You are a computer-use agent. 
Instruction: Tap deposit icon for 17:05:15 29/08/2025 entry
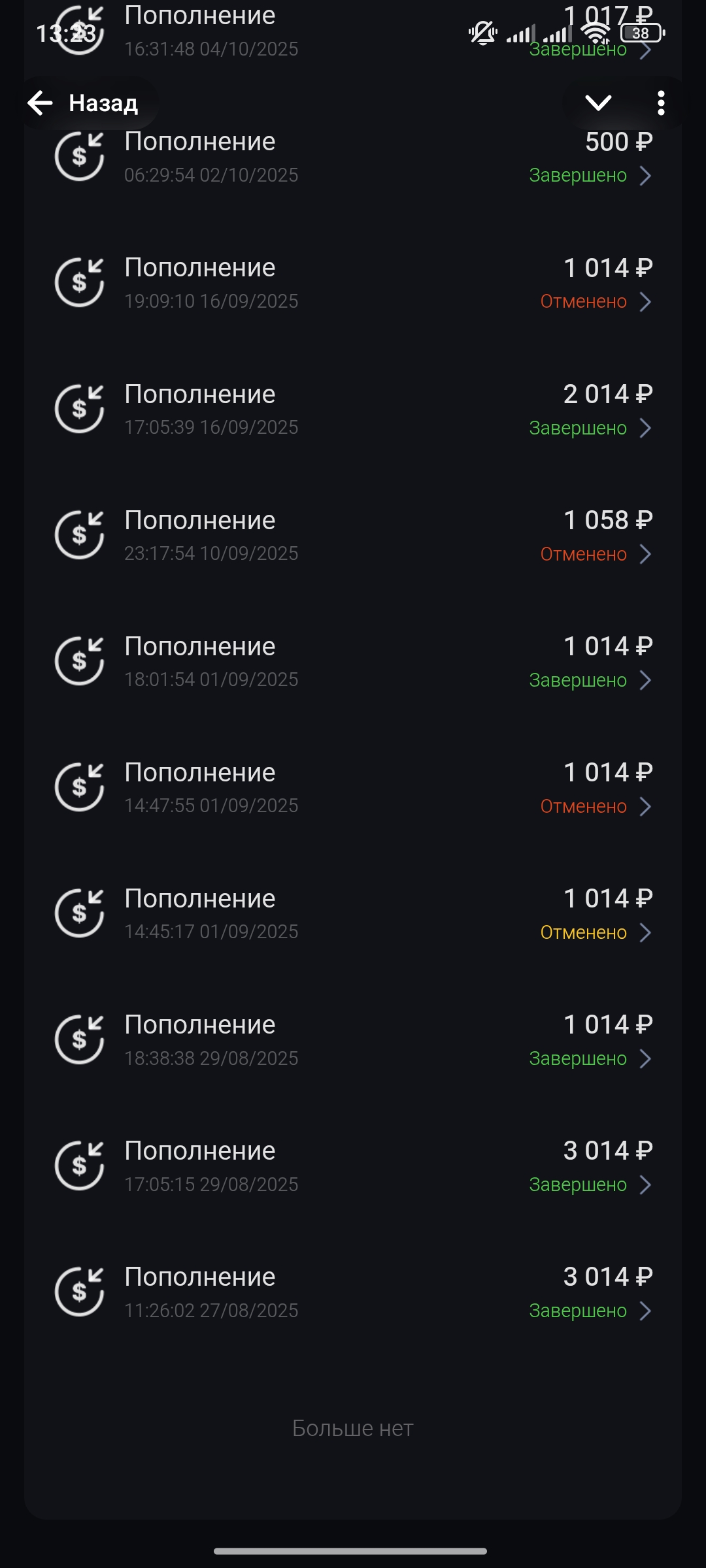(x=79, y=1166)
